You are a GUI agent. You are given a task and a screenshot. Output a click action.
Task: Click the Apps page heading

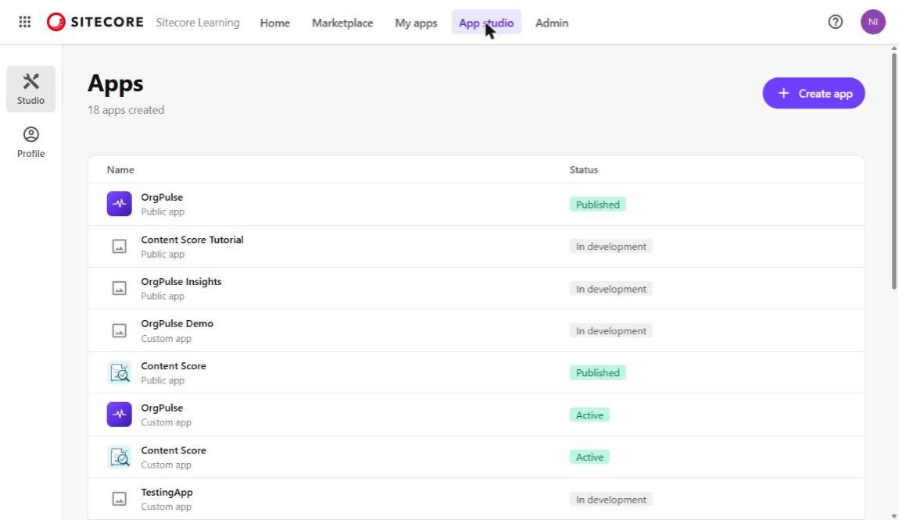(115, 83)
